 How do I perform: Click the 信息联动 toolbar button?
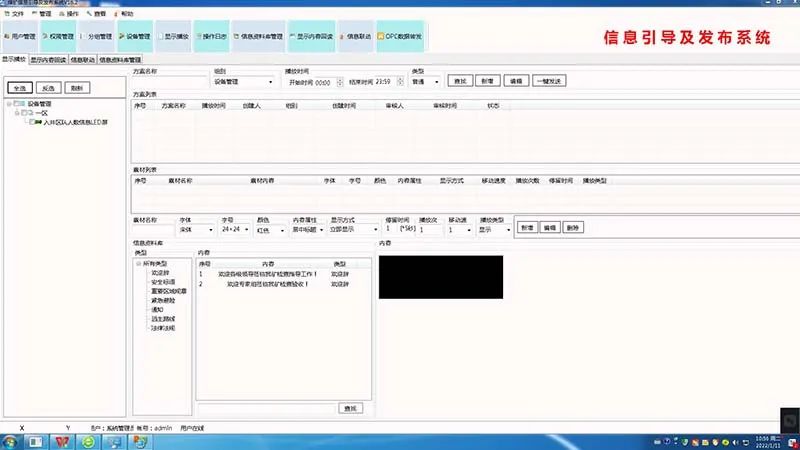click(356, 36)
